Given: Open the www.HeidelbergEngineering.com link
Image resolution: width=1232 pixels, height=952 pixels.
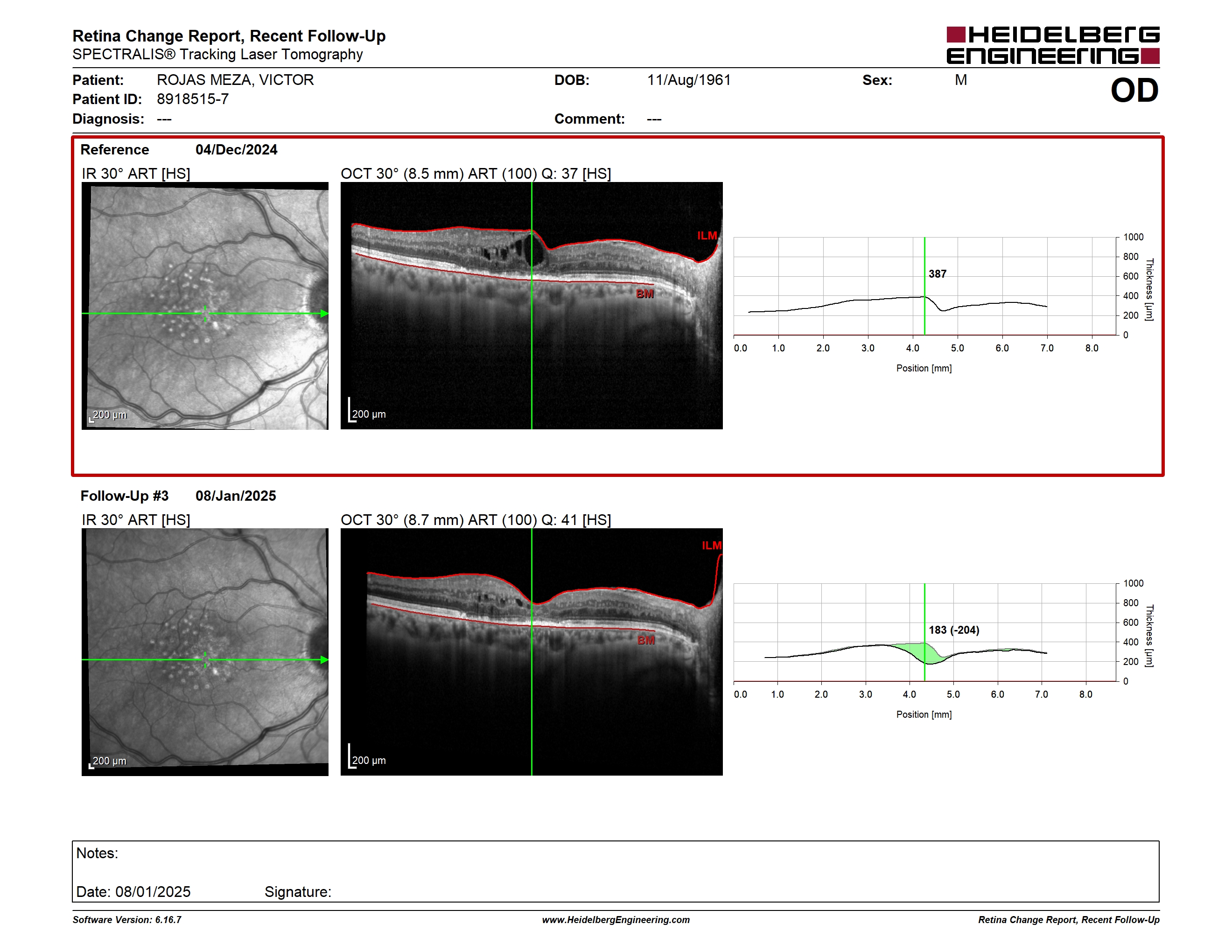Looking at the screenshot, I should [x=616, y=920].
